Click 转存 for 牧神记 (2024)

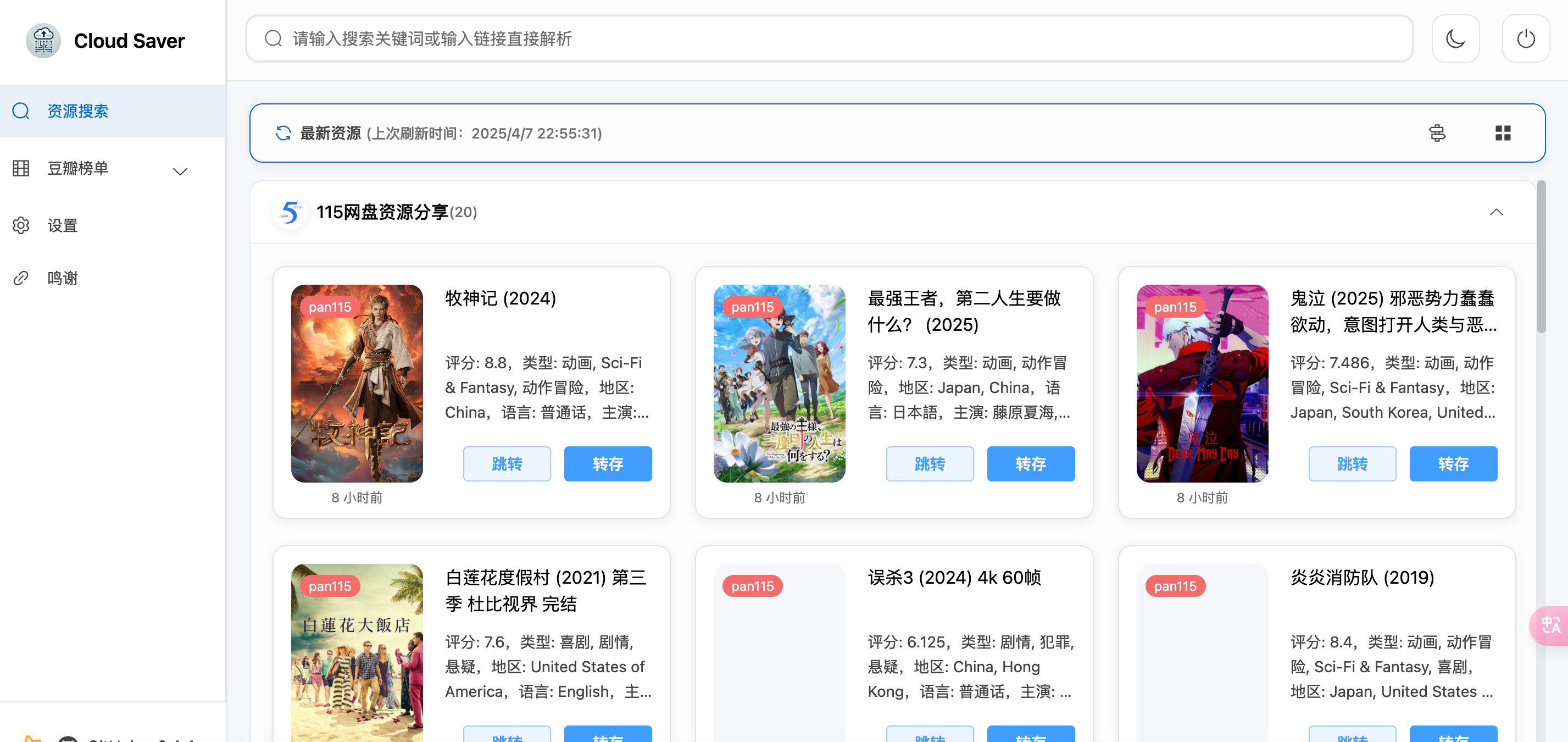(607, 464)
